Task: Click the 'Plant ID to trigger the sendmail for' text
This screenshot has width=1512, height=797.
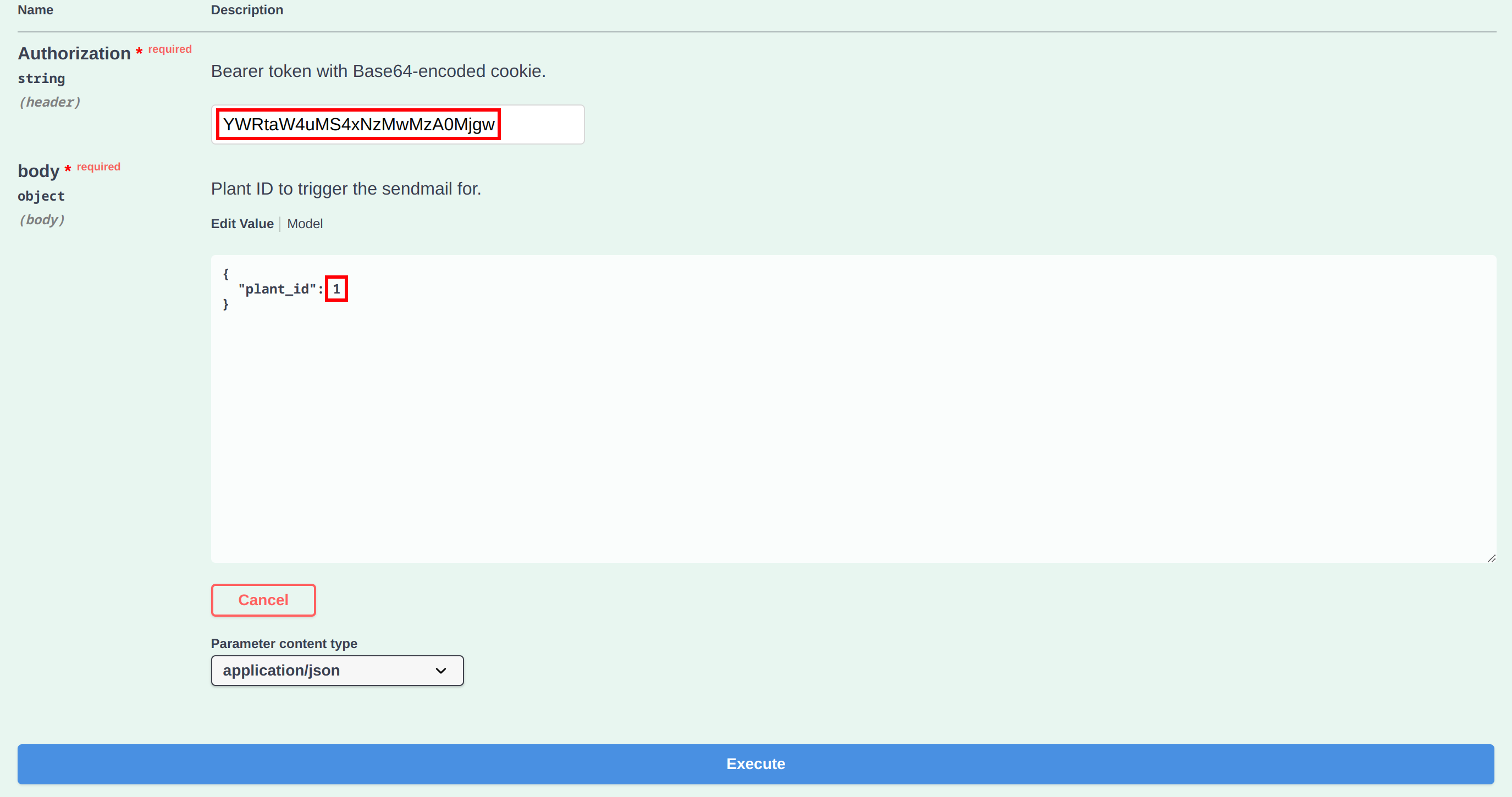Action: (346, 189)
